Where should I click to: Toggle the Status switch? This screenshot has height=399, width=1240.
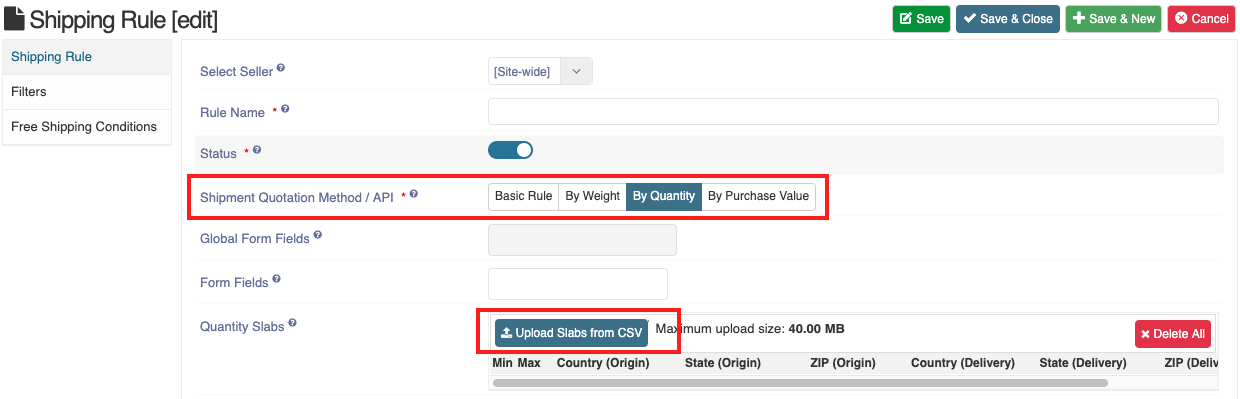coord(510,150)
